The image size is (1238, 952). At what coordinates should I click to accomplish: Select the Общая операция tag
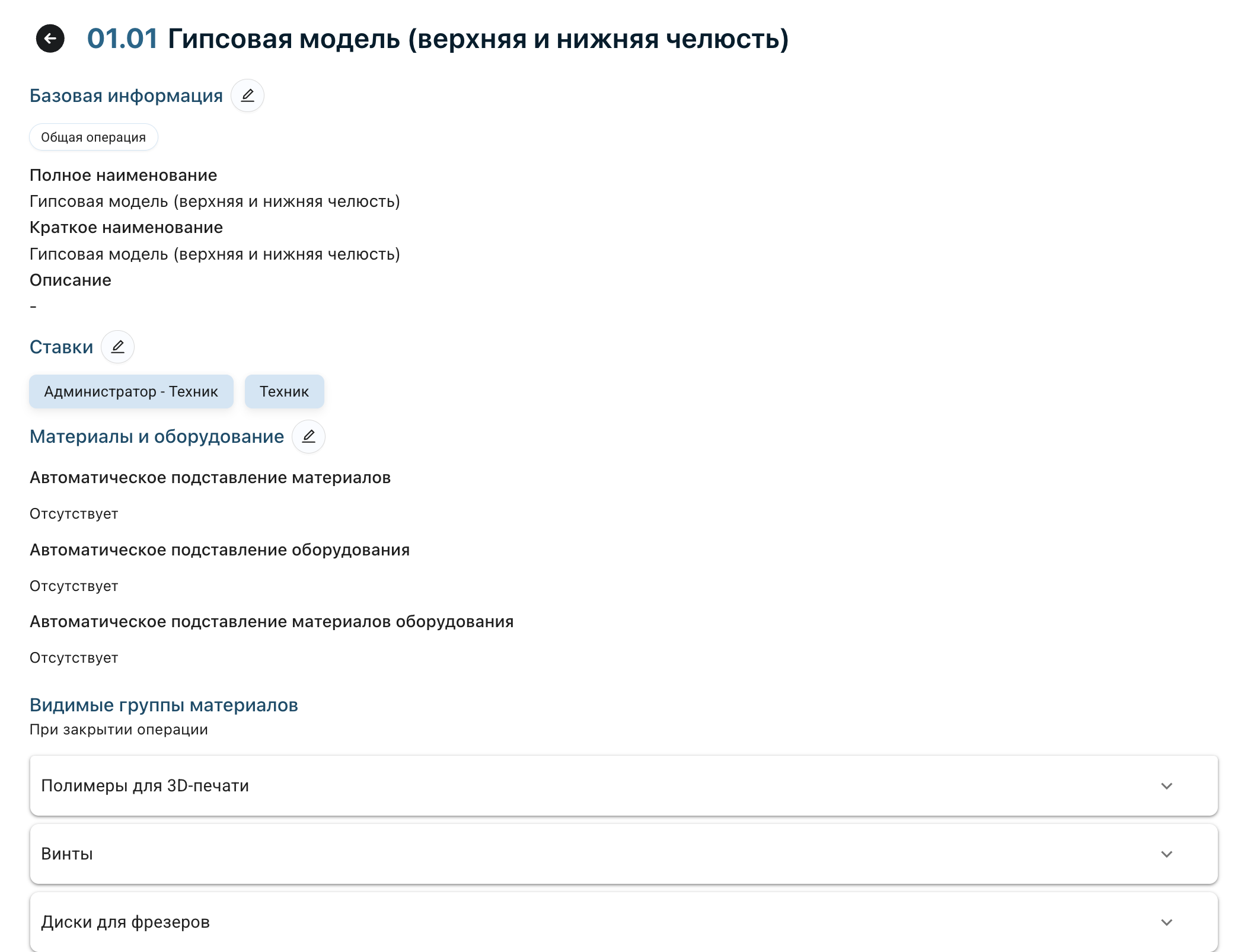click(x=93, y=137)
